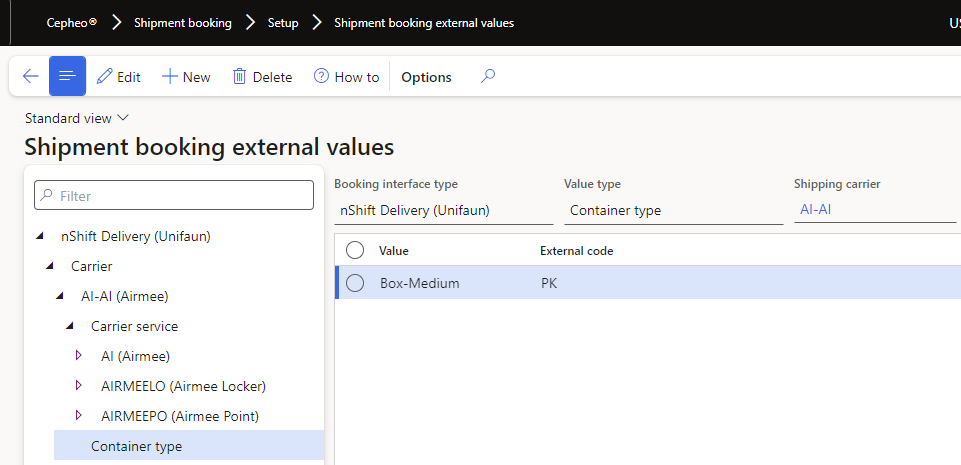Image resolution: width=961 pixels, height=465 pixels.
Task: Select all rows using header circle
Action: click(x=355, y=250)
